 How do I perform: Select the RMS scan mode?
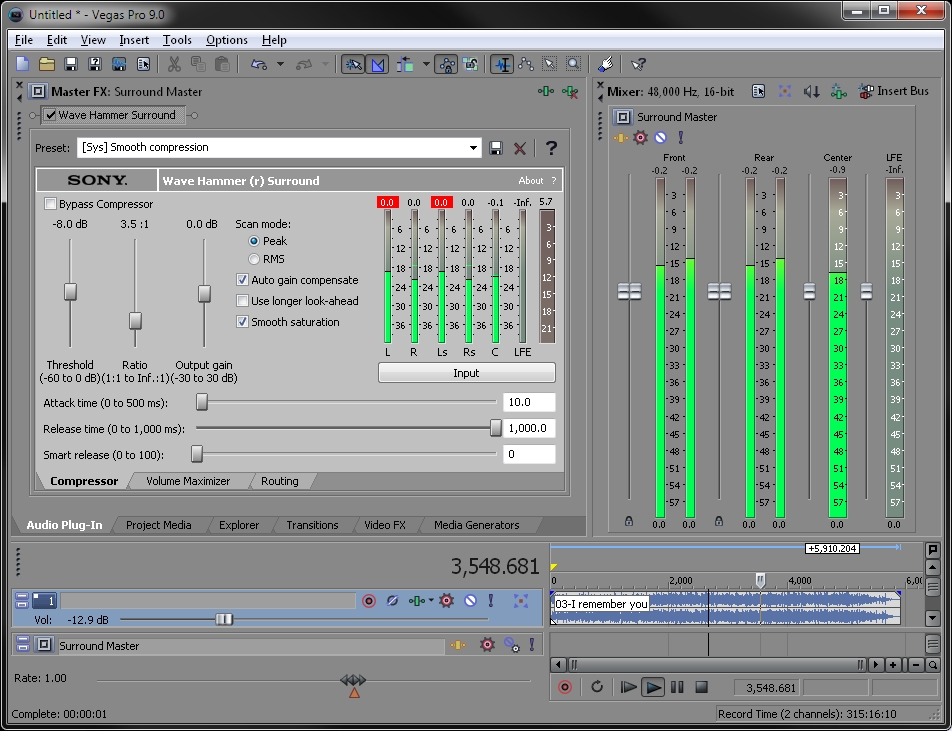tap(254, 259)
